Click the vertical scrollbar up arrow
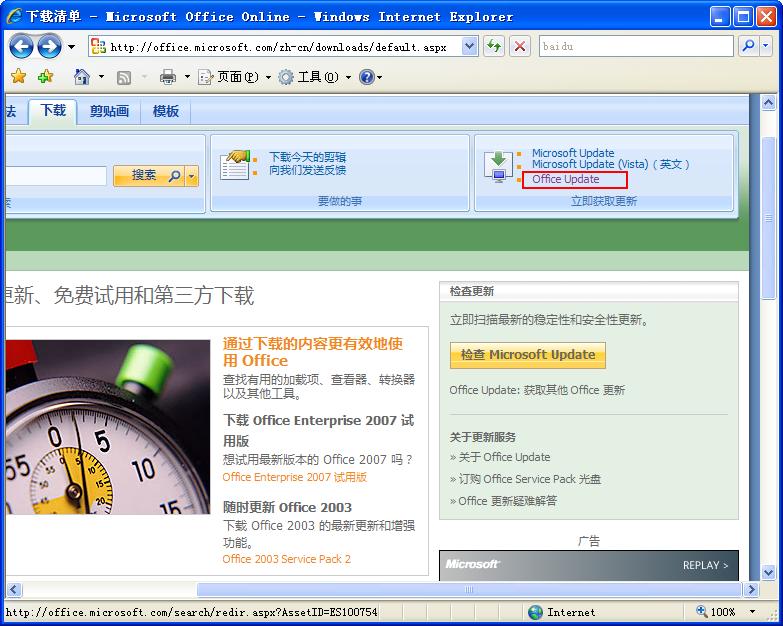783x626 pixels. [x=768, y=103]
